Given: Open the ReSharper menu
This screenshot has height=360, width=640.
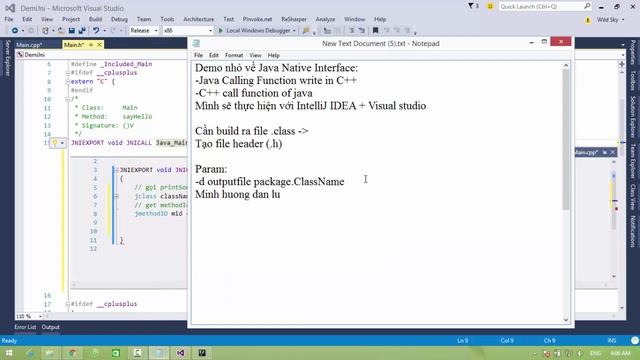Looking at the screenshot, I should tap(294, 19).
